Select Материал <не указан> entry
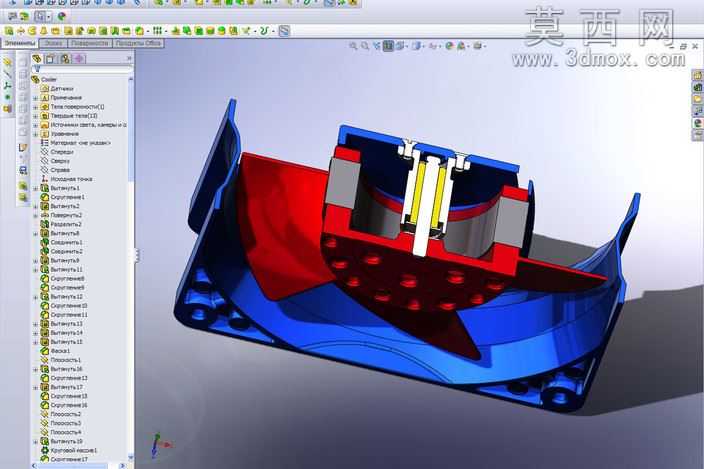704x469 pixels. click(75, 143)
